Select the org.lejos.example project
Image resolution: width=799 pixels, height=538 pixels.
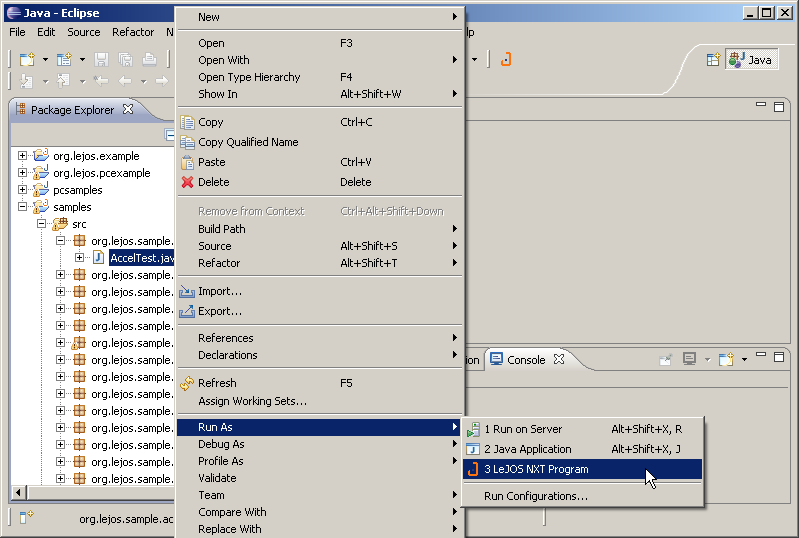click(96, 156)
